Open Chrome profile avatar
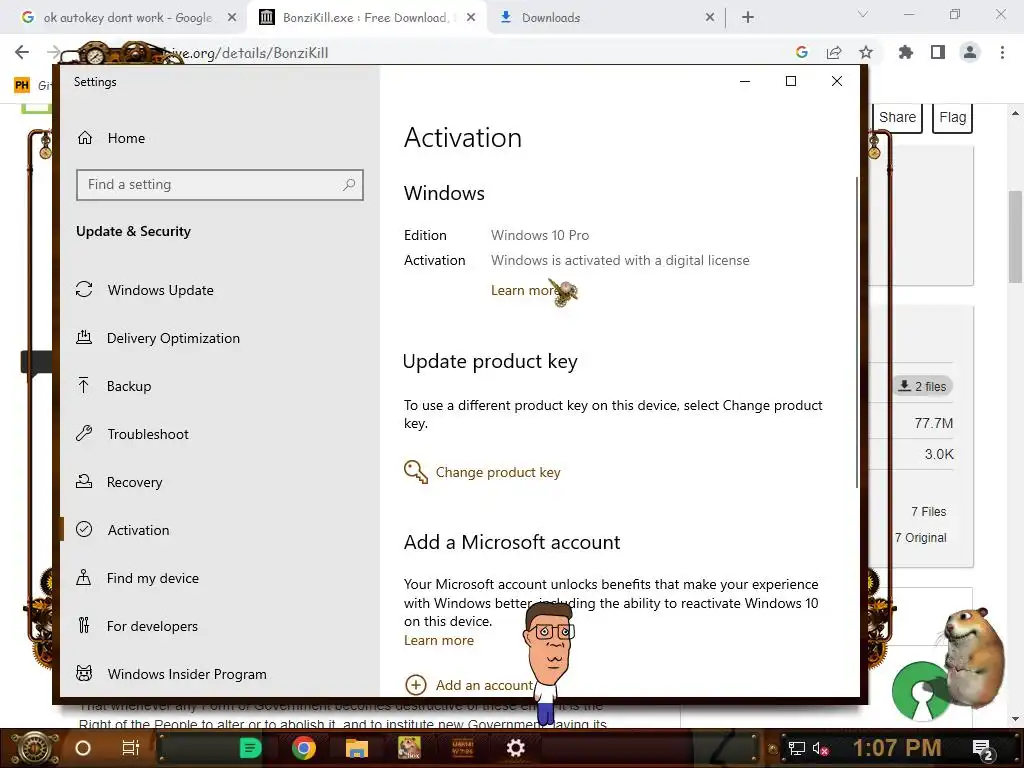Viewport: 1024px width, 768px height. [970, 52]
